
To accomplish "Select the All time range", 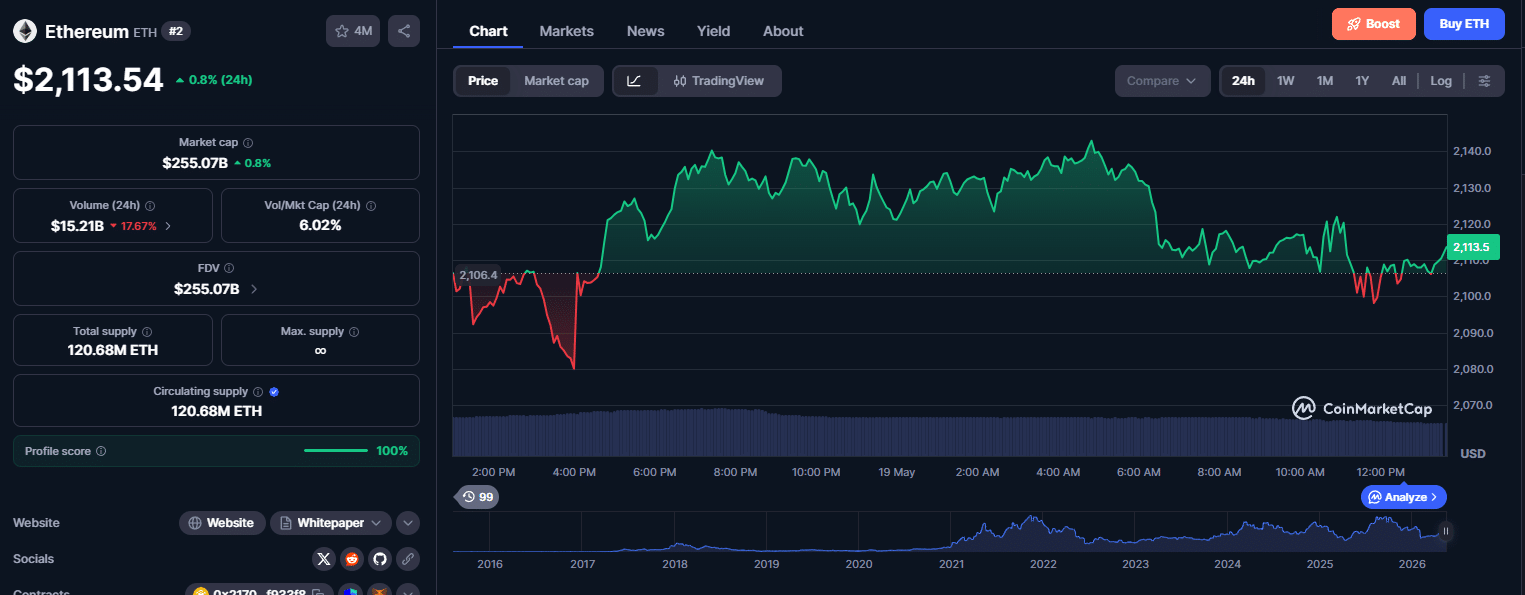I will click(1399, 81).
